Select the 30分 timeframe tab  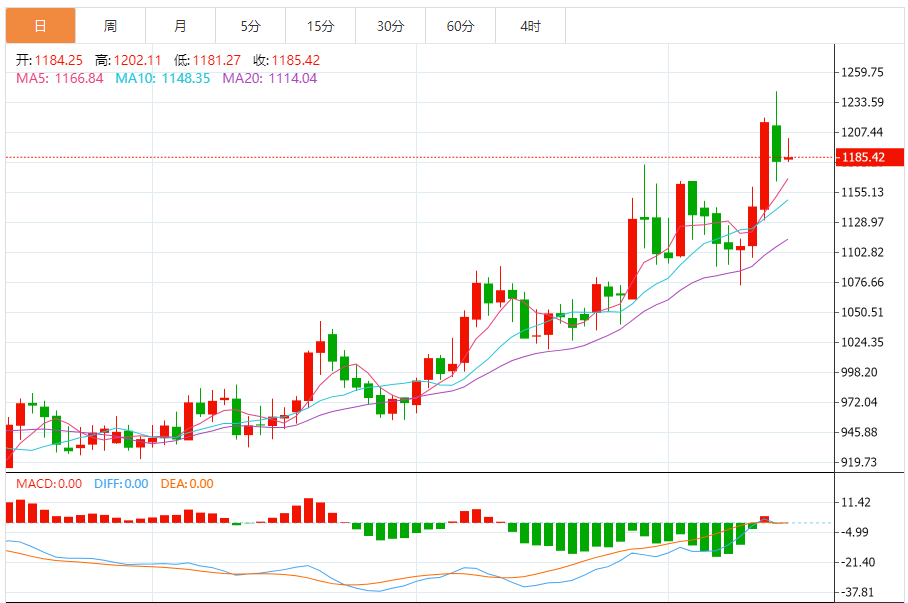click(391, 26)
